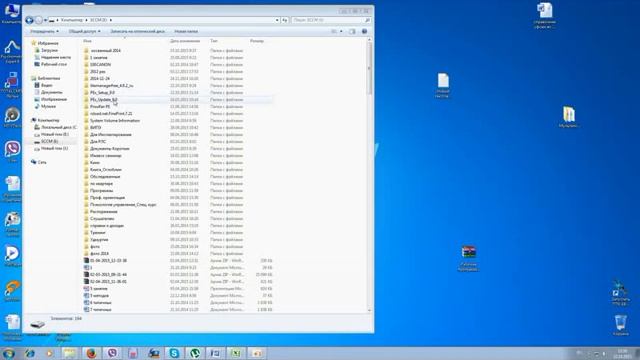This screenshot has width=640, height=360.
Task: Select Компьютер in the navigation pane
Action: point(48,120)
